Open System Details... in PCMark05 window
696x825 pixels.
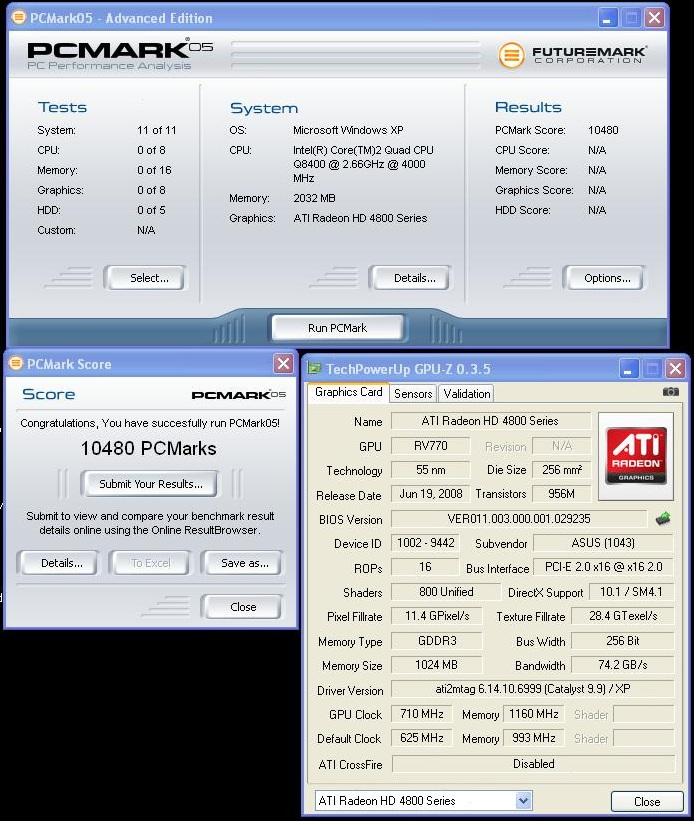(411, 278)
